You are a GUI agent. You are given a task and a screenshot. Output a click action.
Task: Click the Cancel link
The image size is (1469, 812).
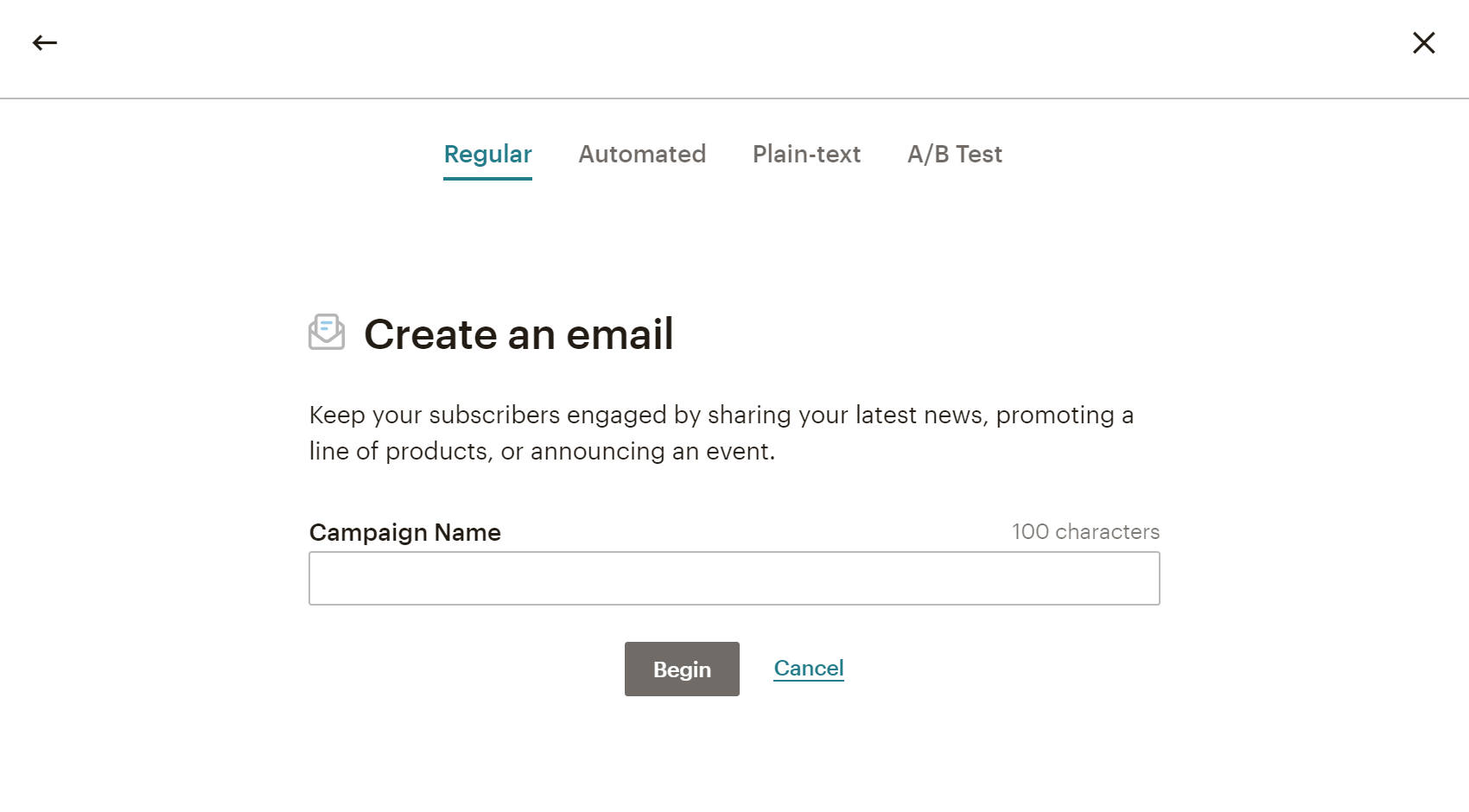coord(808,668)
